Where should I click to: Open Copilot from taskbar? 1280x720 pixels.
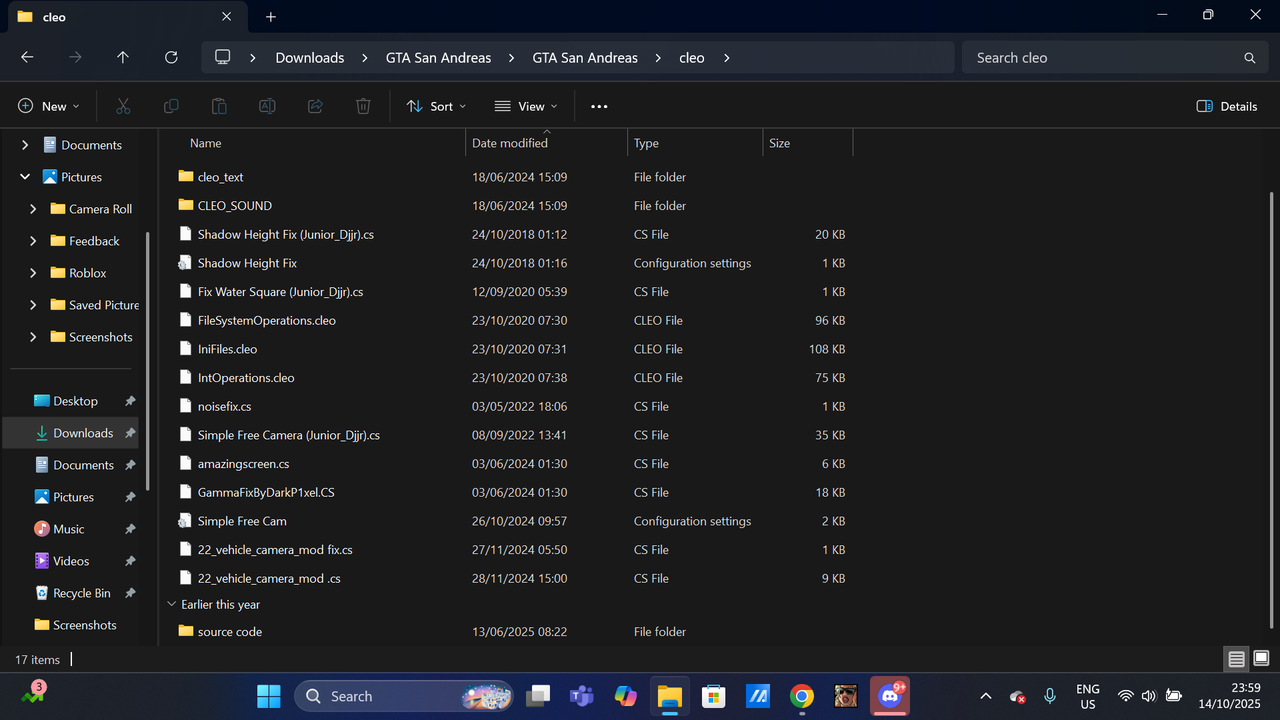tap(626, 696)
